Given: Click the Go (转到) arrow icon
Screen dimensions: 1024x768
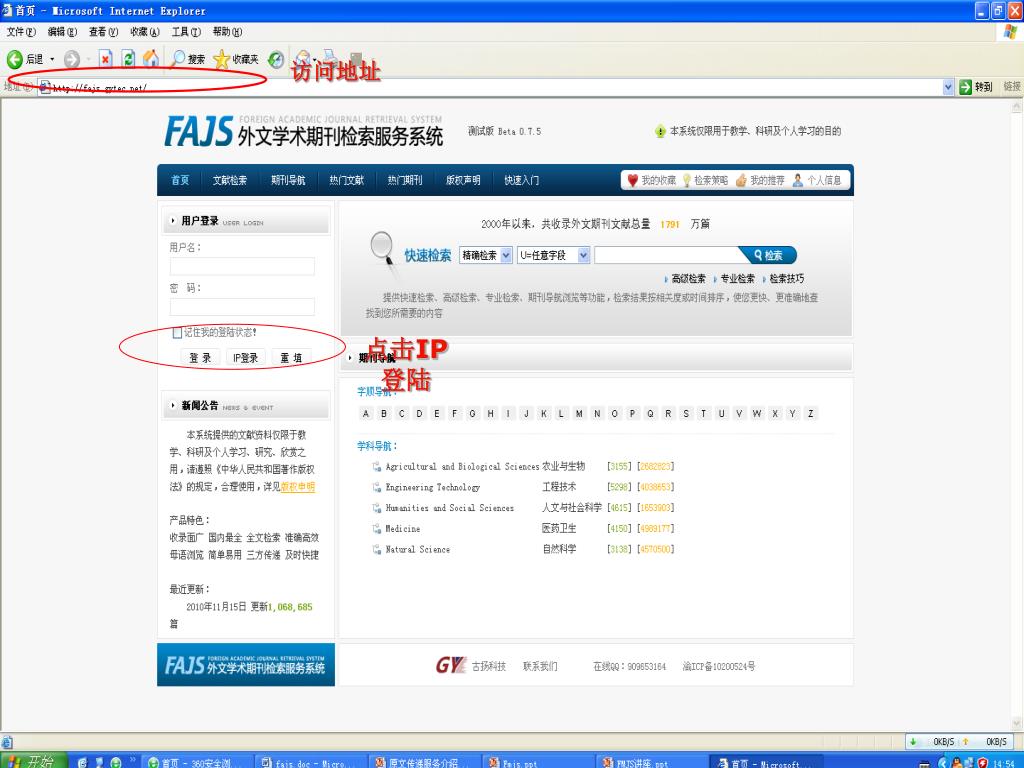Looking at the screenshot, I should [965, 87].
